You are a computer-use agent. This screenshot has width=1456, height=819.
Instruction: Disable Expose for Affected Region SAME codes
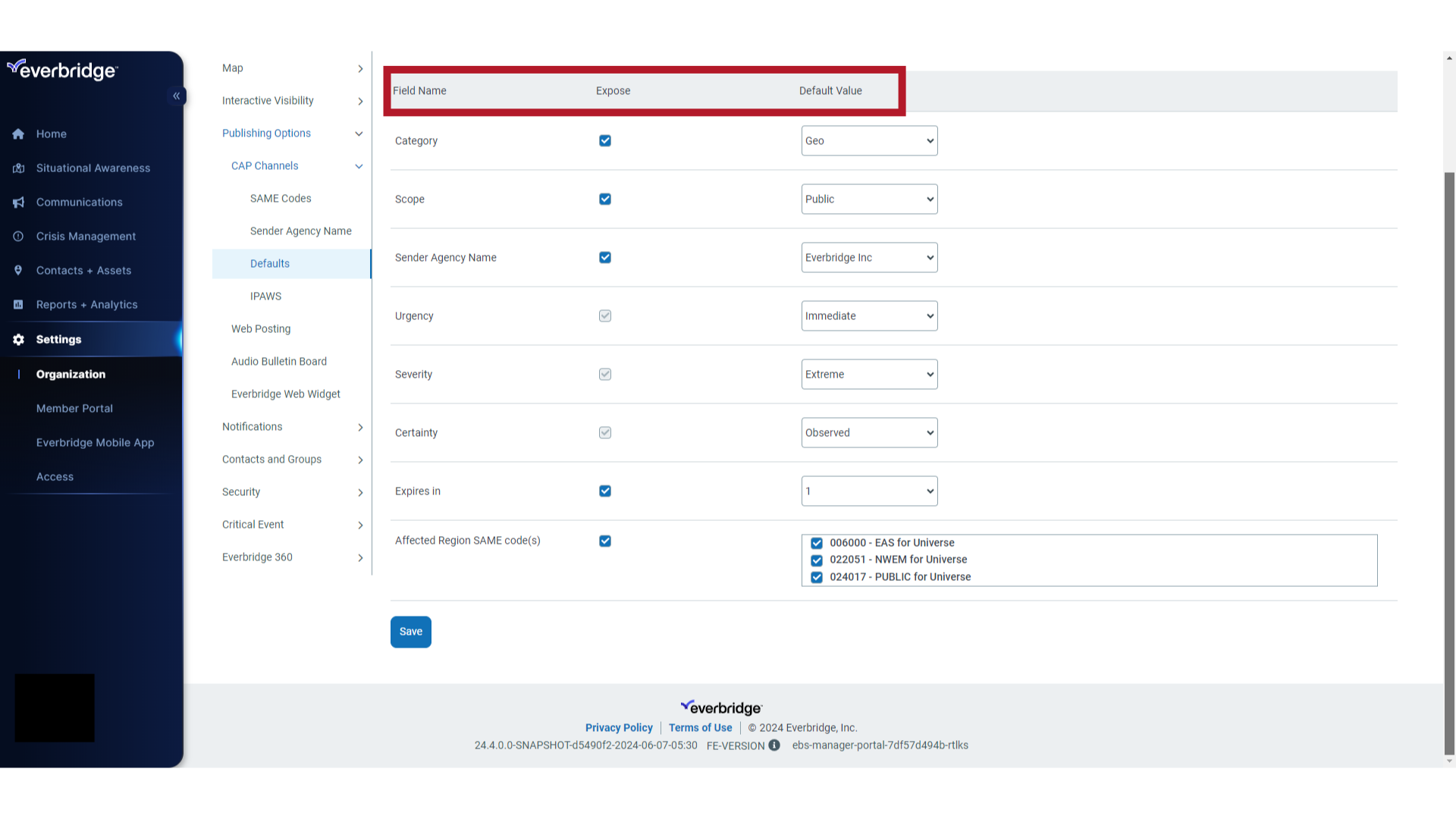(x=604, y=541)
